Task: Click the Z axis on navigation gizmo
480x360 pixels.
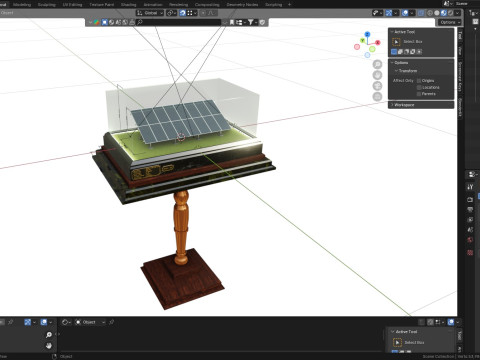Action: 367,34
